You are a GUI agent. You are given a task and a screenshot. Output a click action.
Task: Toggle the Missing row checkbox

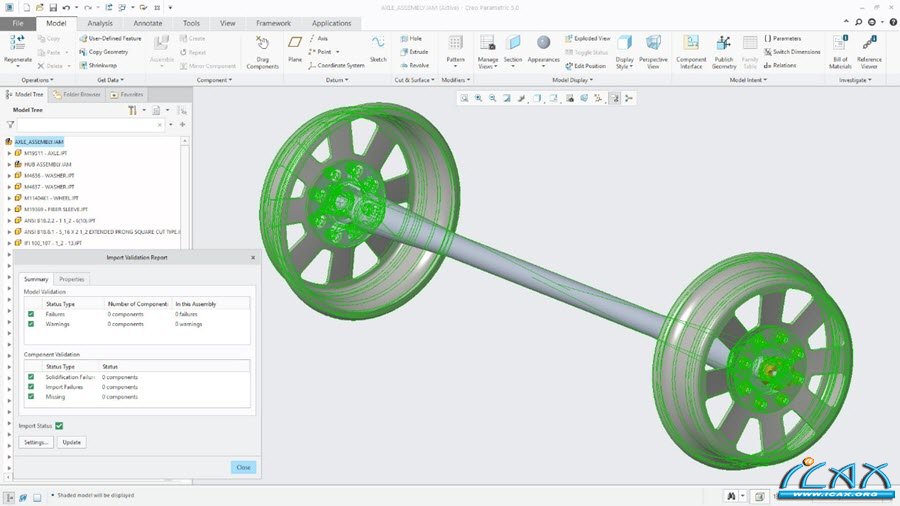coord(31,397)
